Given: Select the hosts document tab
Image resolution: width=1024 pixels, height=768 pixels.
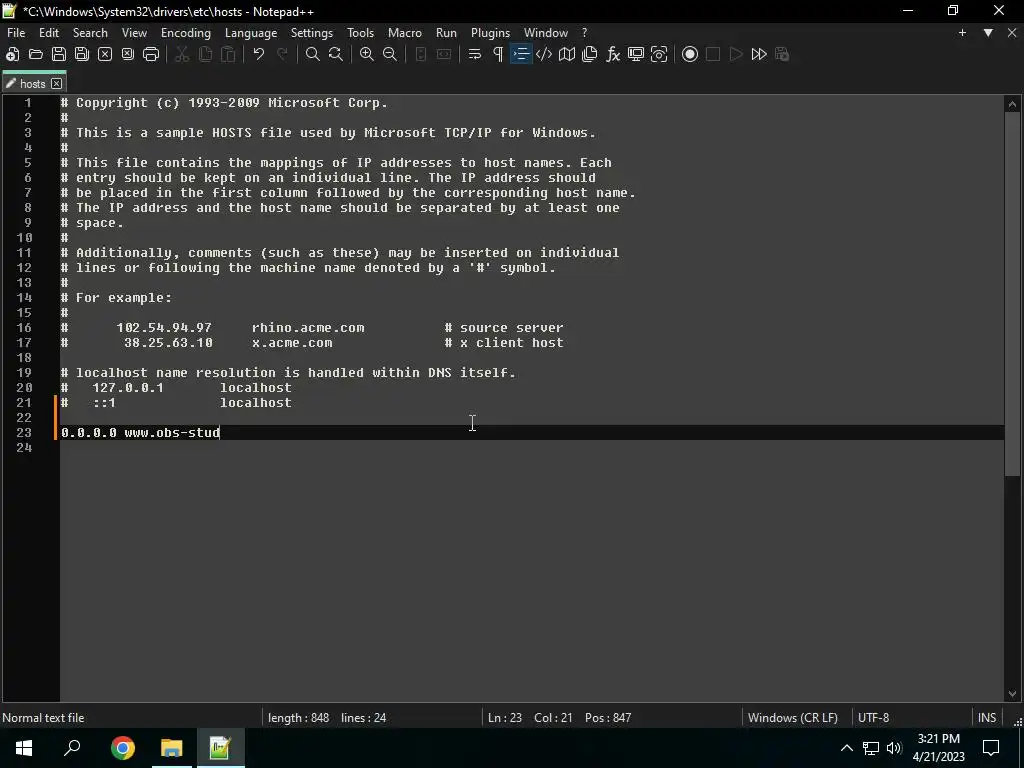Looking at the screenshot, I should point(33,84).
